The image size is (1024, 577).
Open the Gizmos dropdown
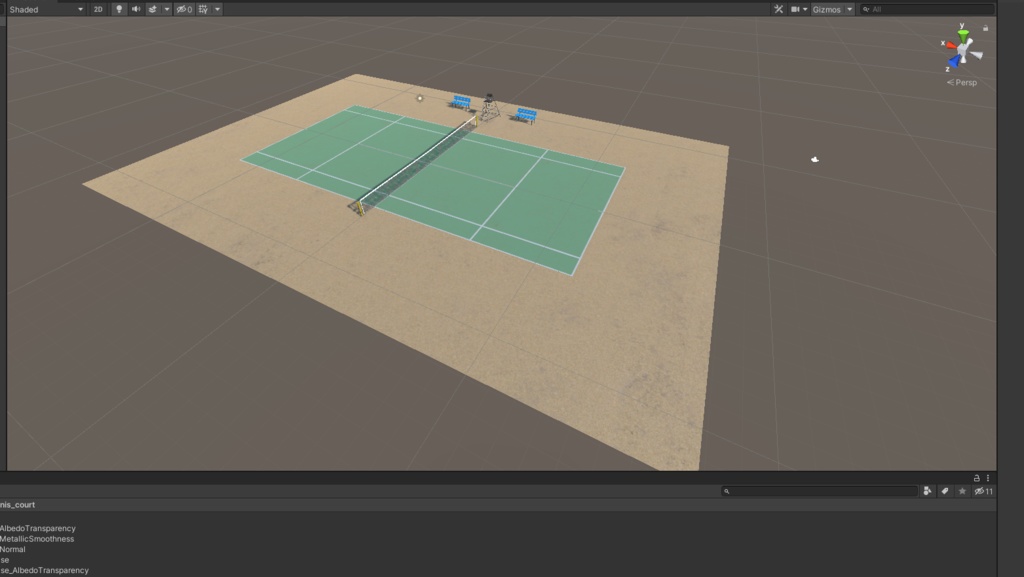click(826, 8)
